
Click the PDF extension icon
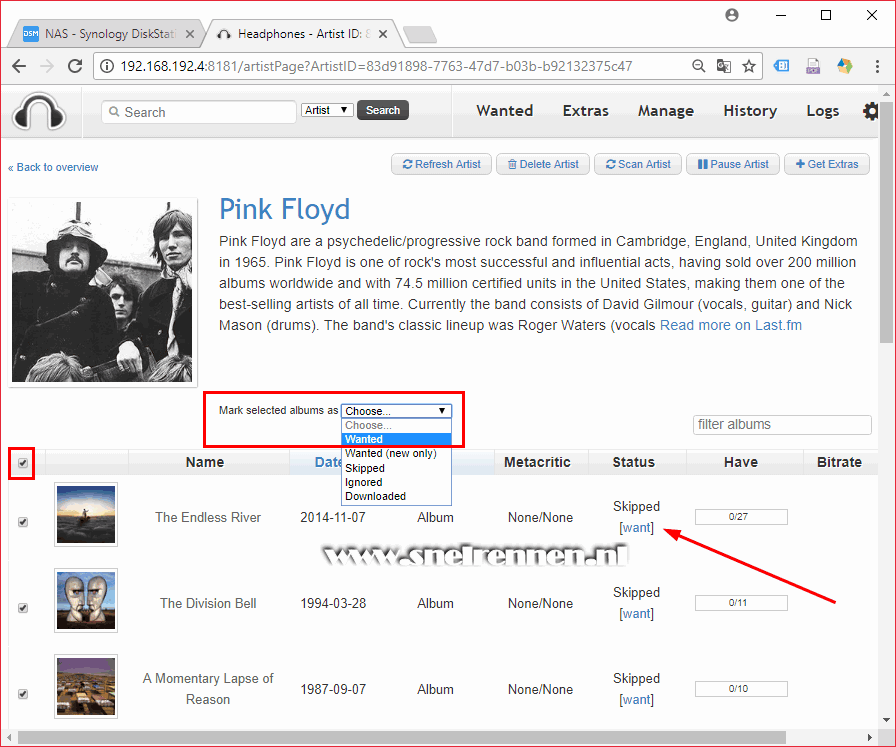813,66
